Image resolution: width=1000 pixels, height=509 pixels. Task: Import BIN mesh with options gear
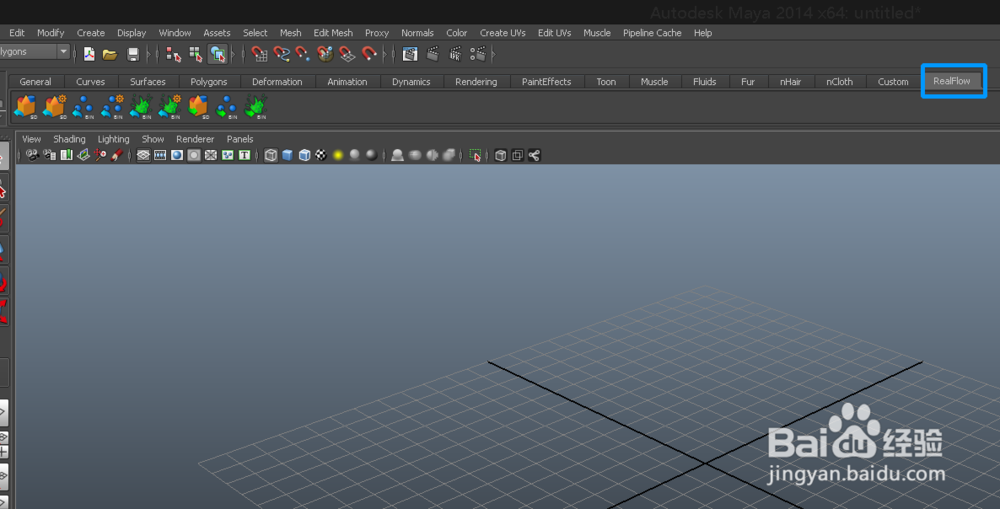coord(170,107)
